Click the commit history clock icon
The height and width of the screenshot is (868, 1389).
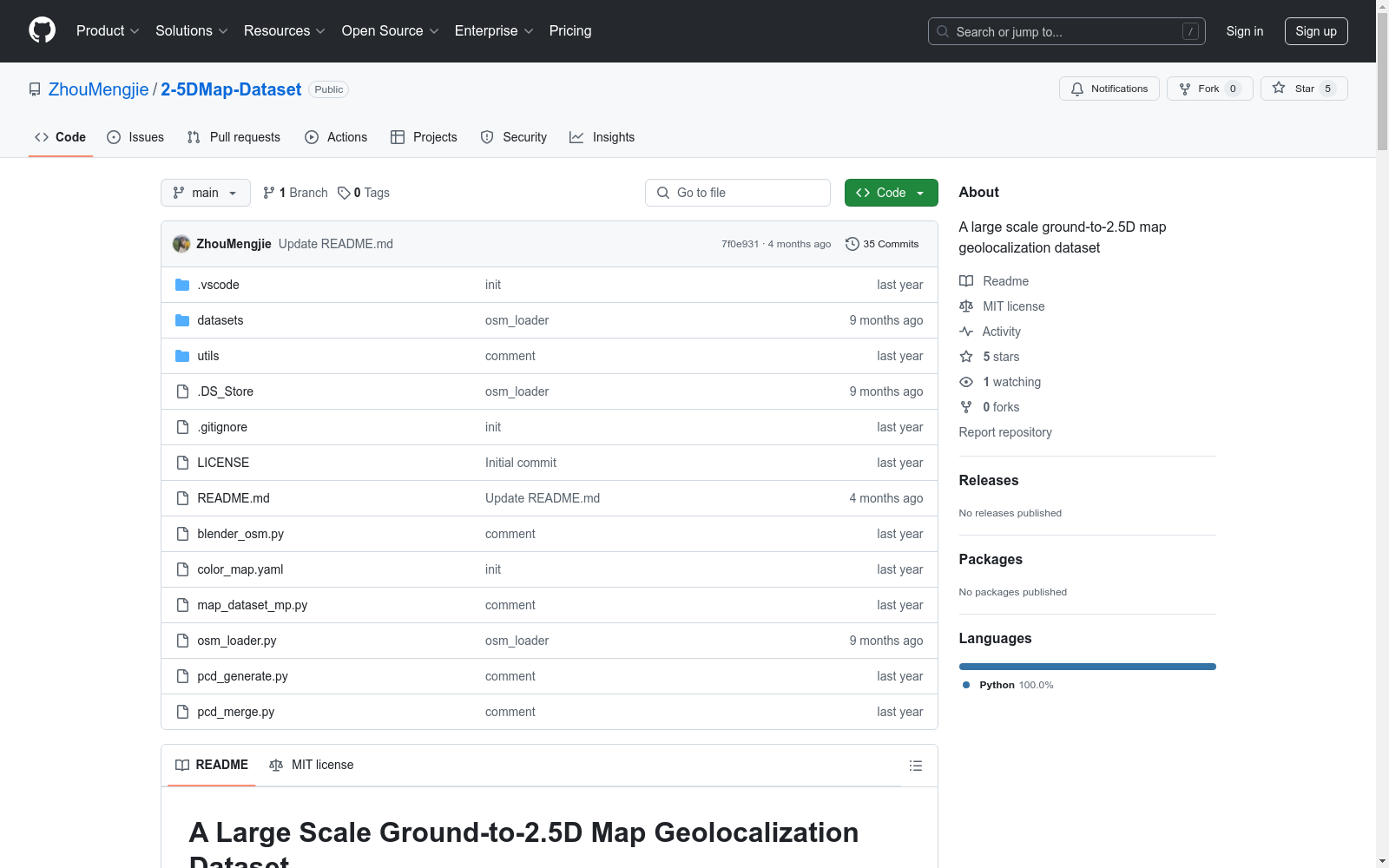click(x=852, y=244)
